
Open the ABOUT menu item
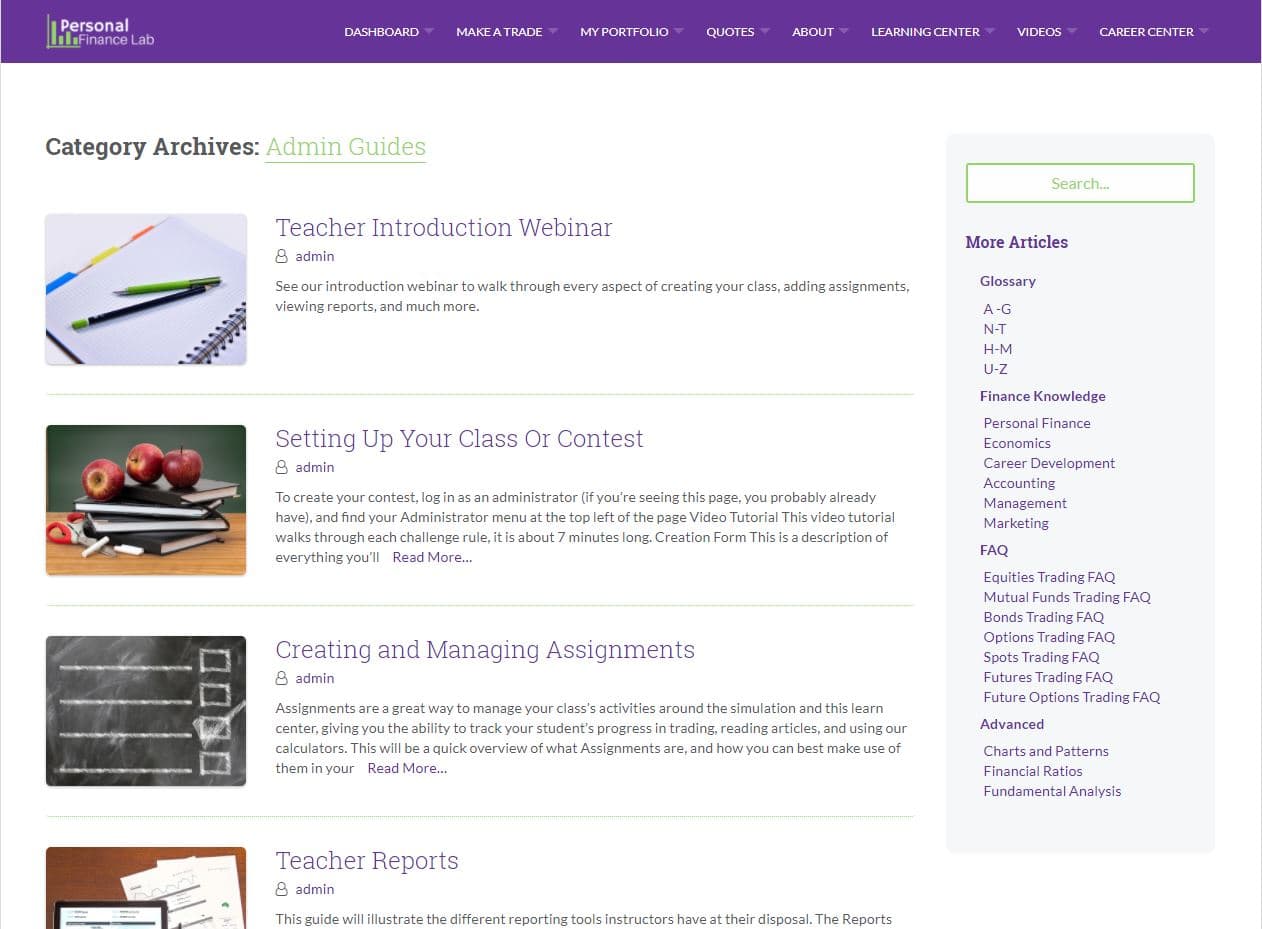[813, 32]
